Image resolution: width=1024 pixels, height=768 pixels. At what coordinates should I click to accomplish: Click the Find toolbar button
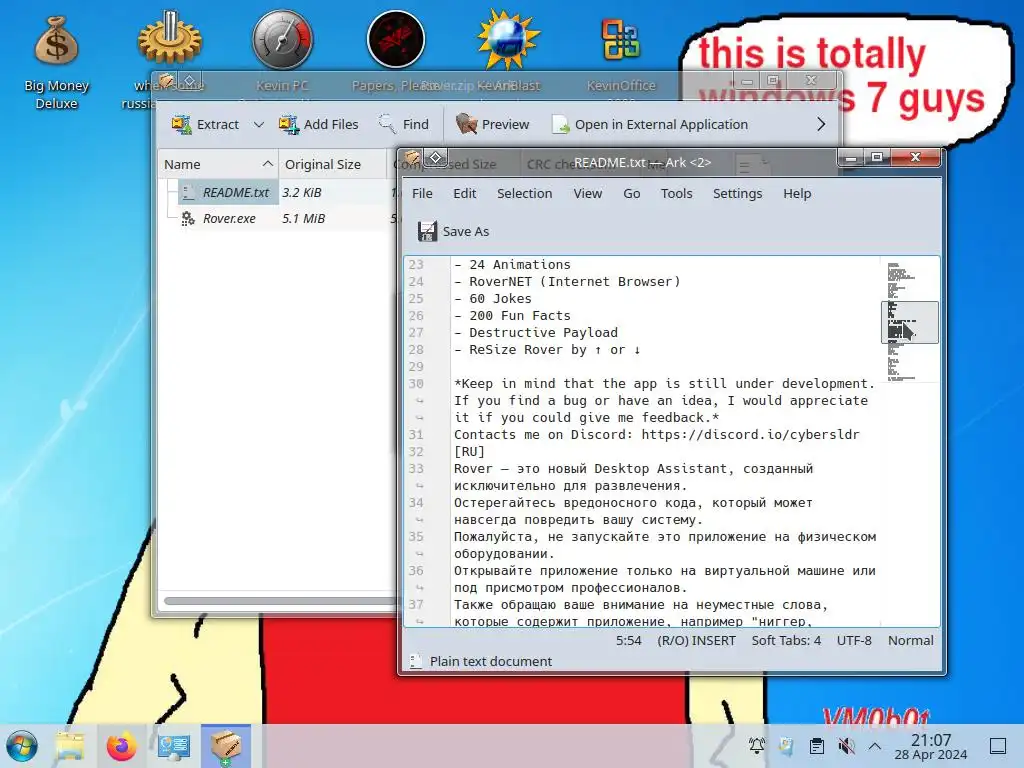pos(404,124)
